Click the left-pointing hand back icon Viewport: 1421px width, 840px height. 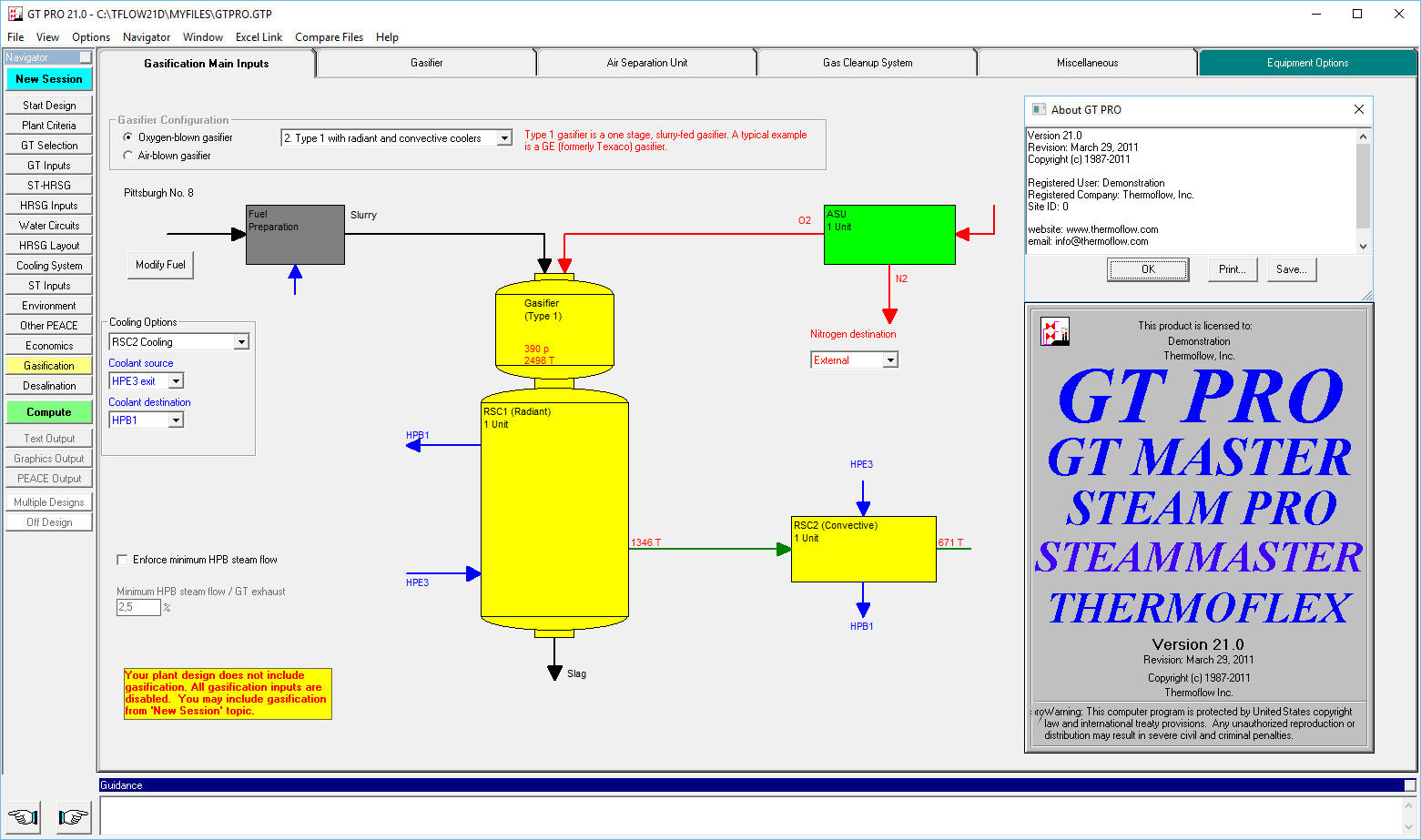pos(23,816)
